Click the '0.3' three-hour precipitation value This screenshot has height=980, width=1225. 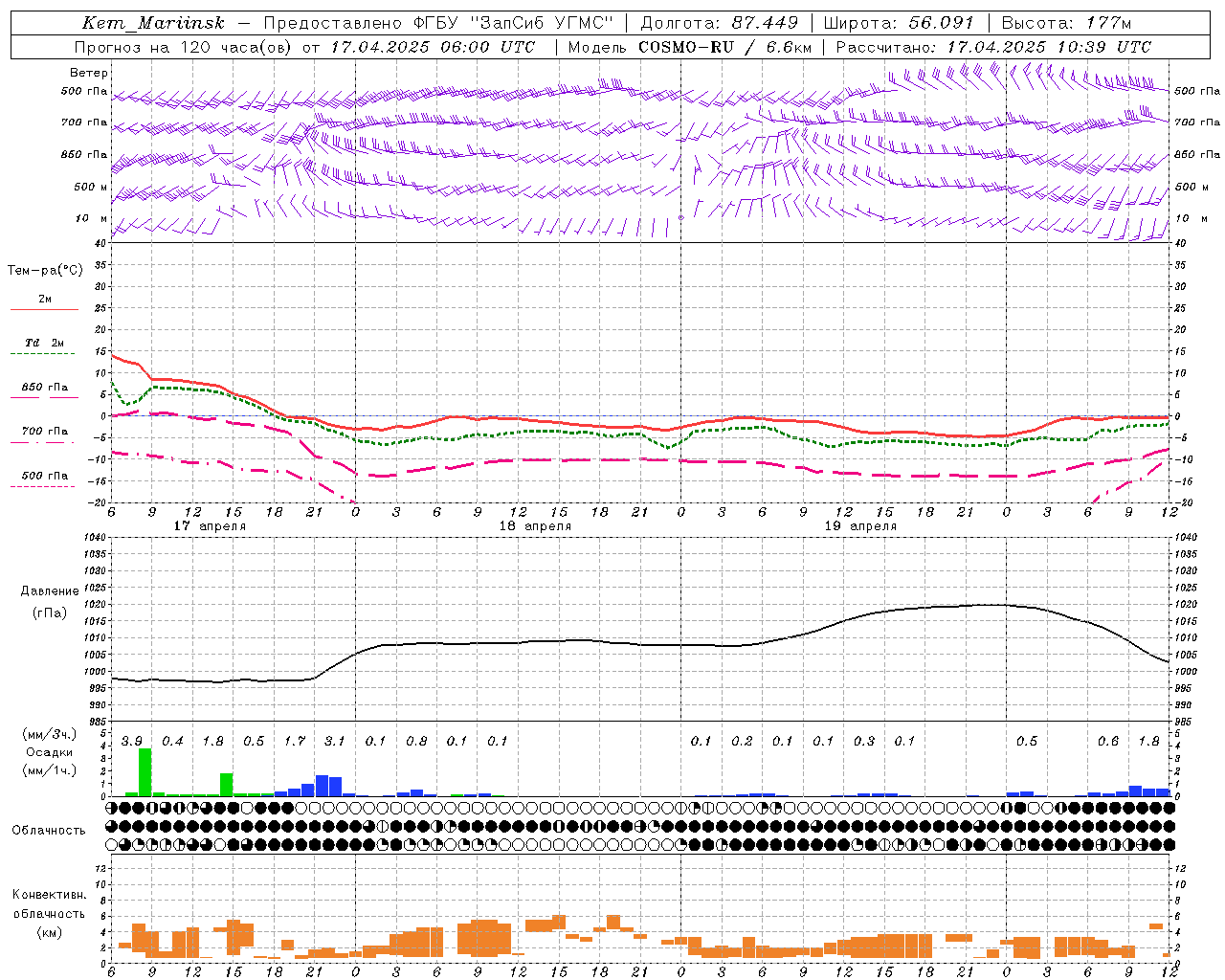[864, 742]
